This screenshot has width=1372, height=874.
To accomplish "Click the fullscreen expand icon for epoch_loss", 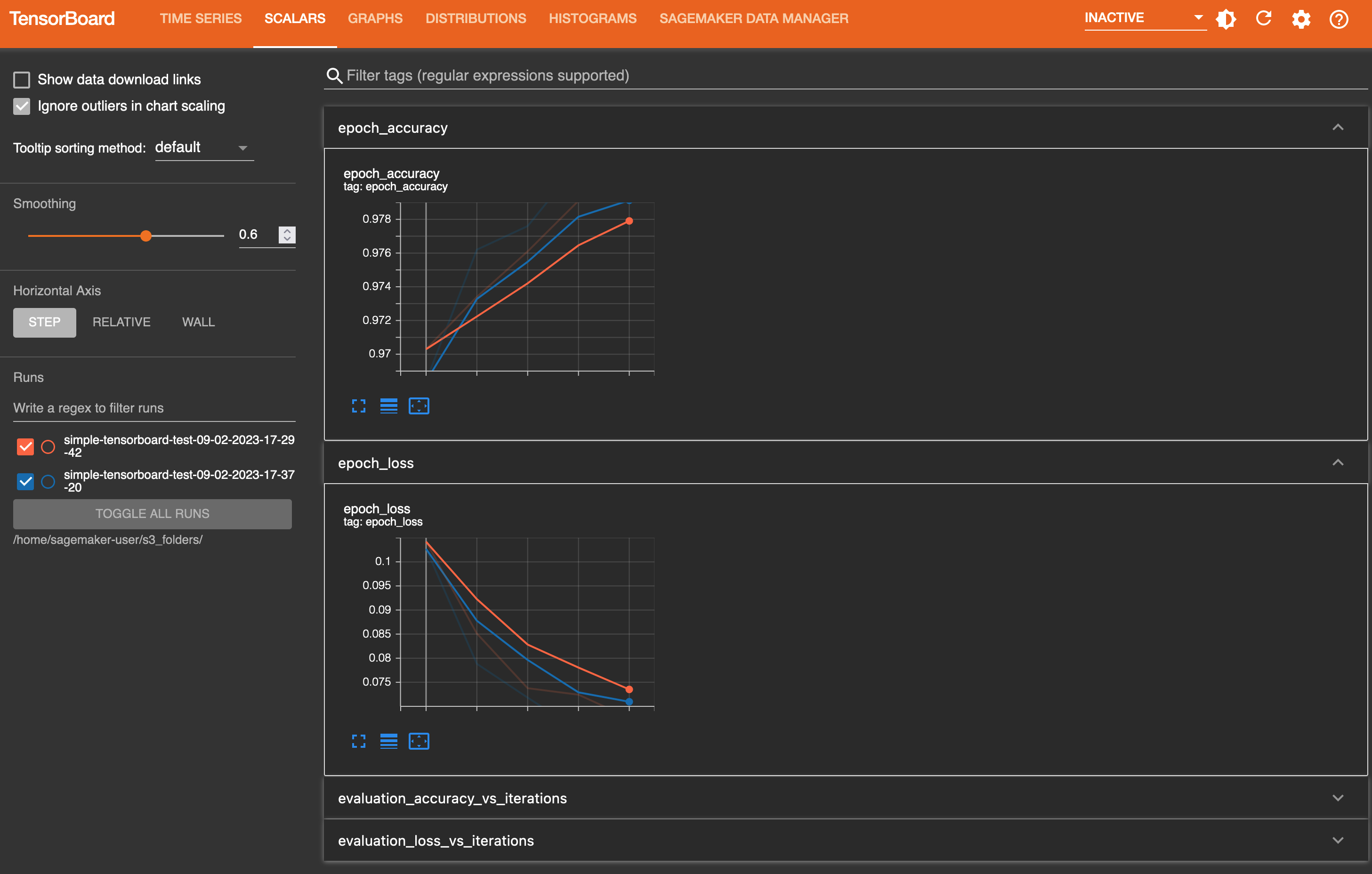I will pyautogui.click(x=358, y=740).
